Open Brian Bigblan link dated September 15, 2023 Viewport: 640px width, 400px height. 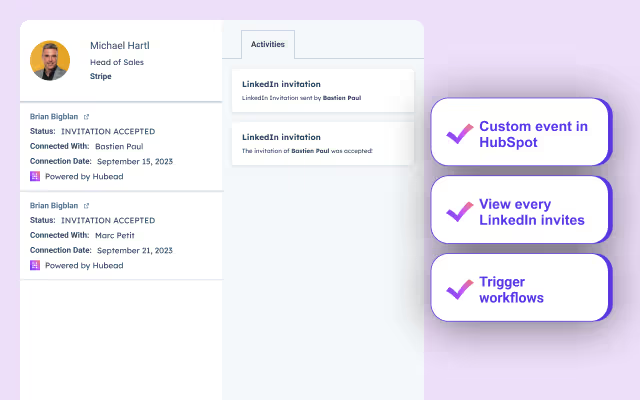point(53,116)
